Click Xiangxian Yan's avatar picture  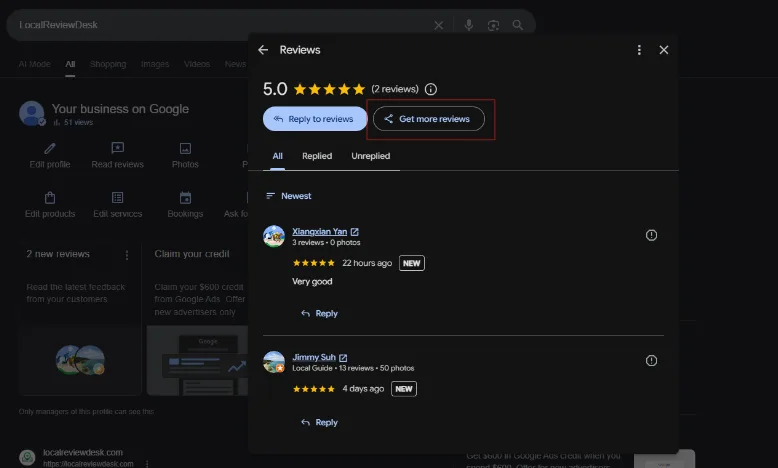click(x=274, y=236)
